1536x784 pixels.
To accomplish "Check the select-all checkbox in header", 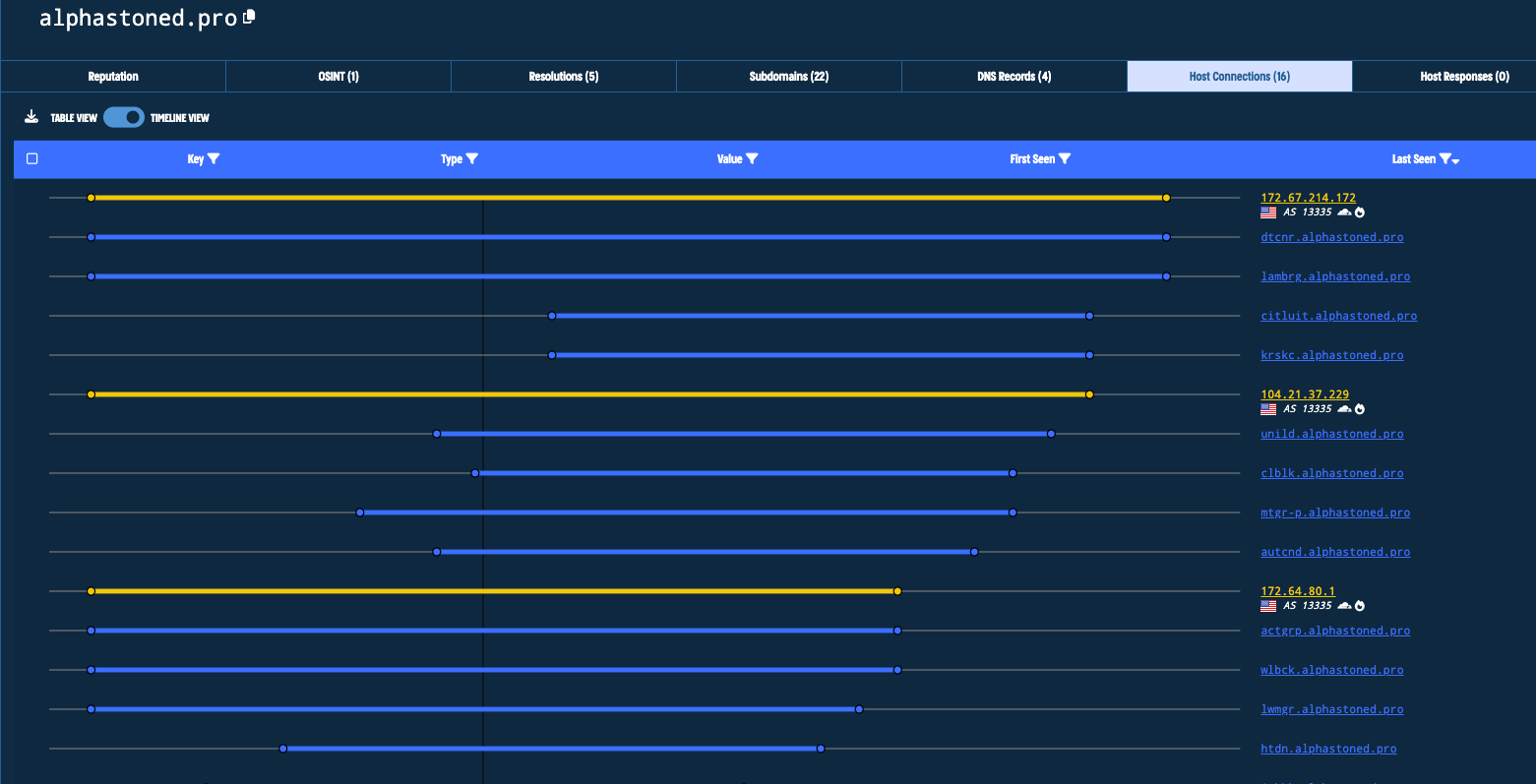I will point(32,158).
